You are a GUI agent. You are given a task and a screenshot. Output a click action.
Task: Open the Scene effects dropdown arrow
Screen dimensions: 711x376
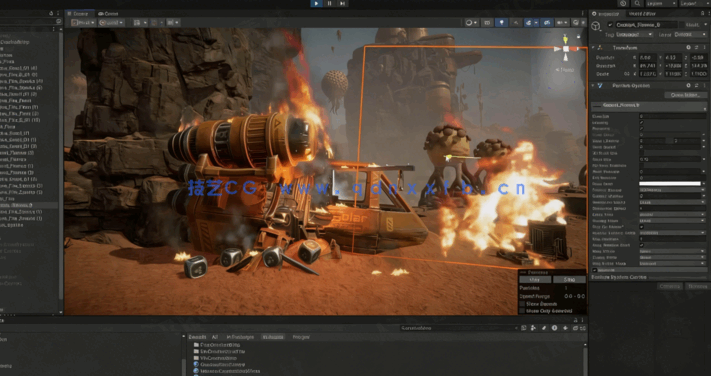click(536, 22)
